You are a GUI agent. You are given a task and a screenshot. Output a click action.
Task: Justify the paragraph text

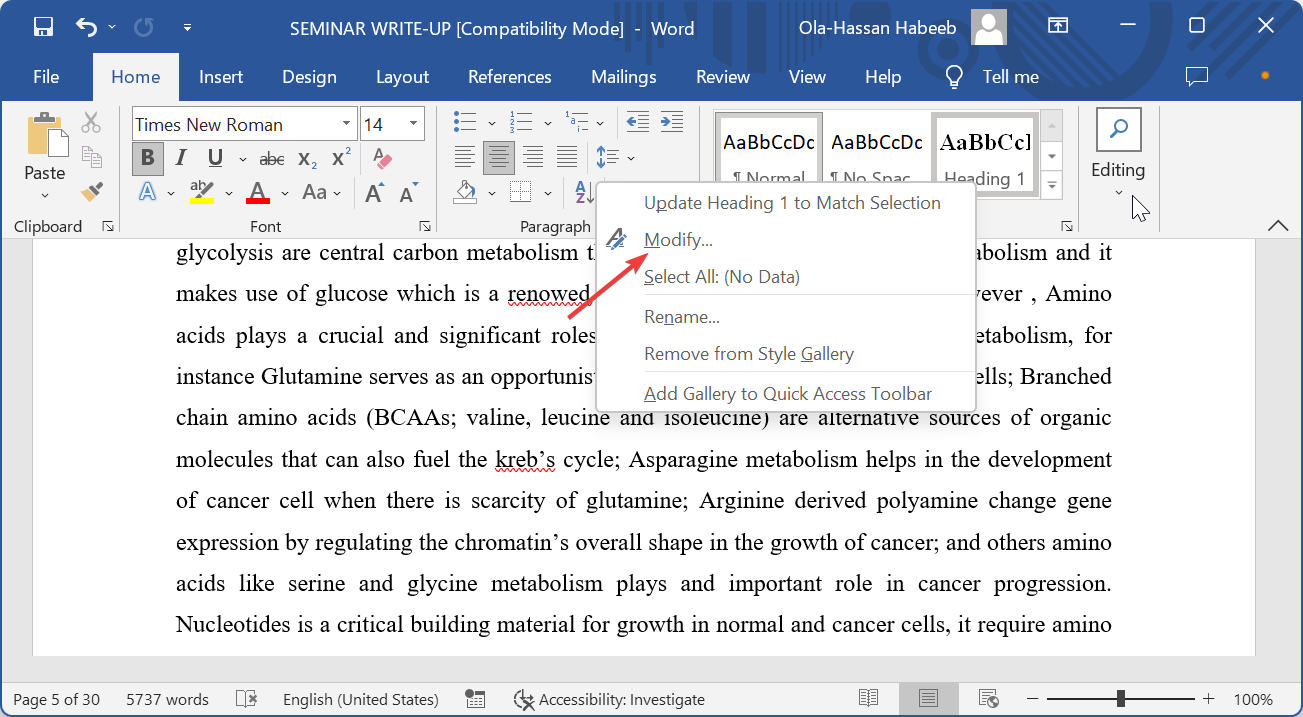tap(567, 157)
